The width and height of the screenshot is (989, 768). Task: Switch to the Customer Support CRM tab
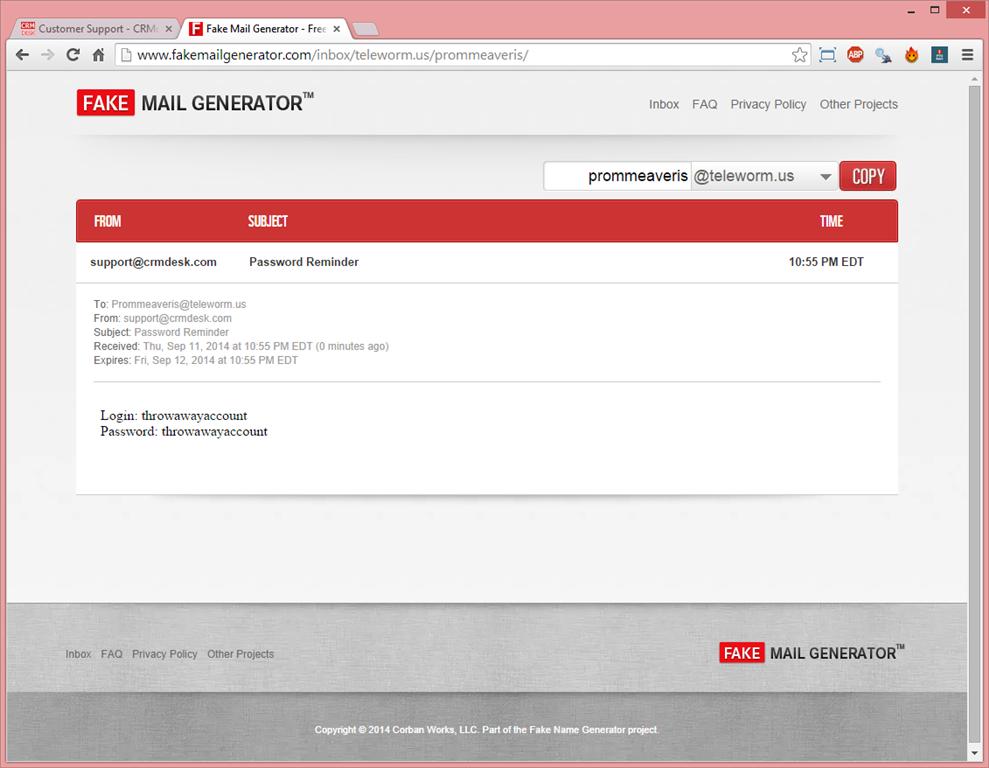point(96,29)
